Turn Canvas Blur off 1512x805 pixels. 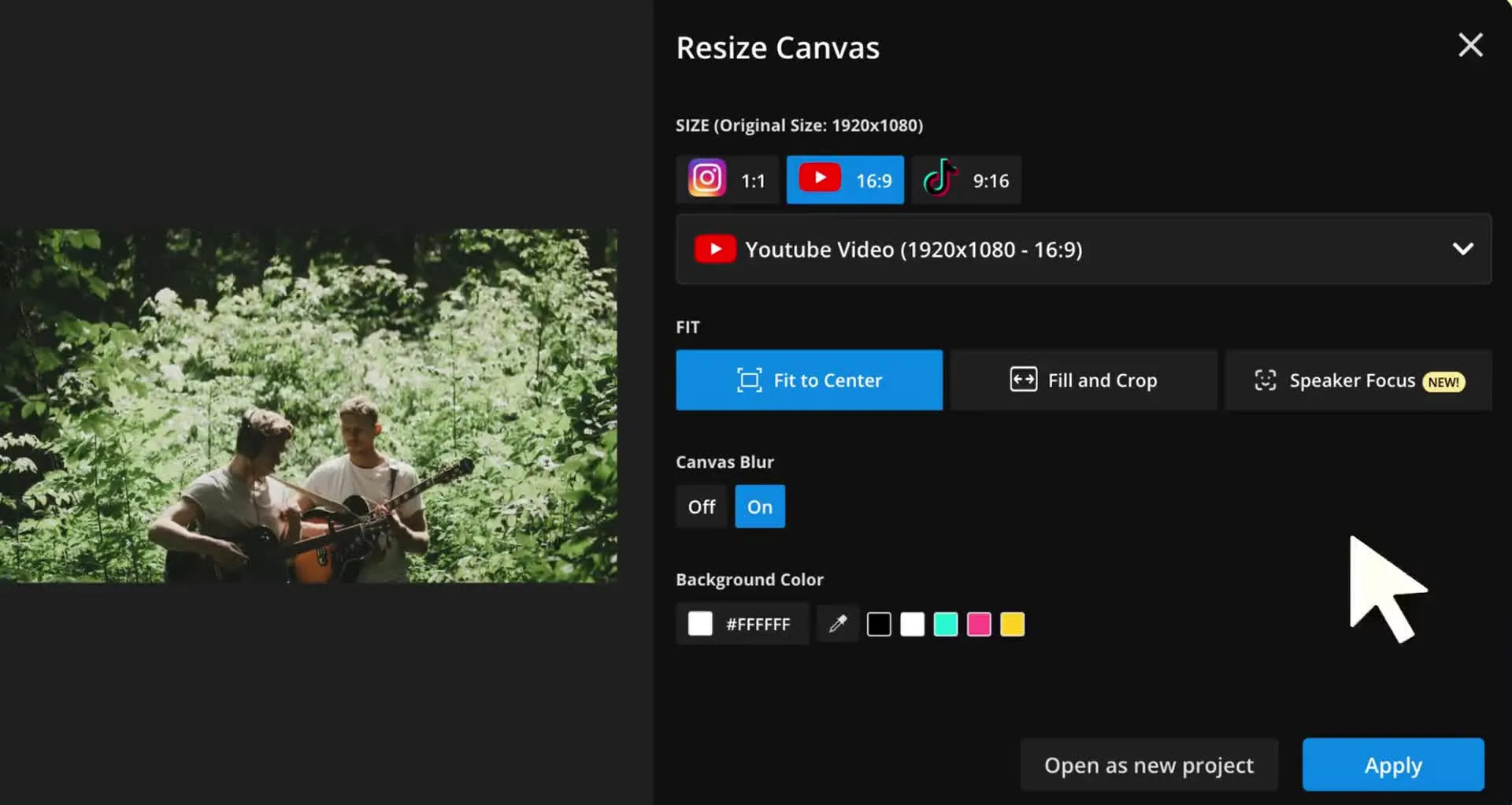point(701,506)
